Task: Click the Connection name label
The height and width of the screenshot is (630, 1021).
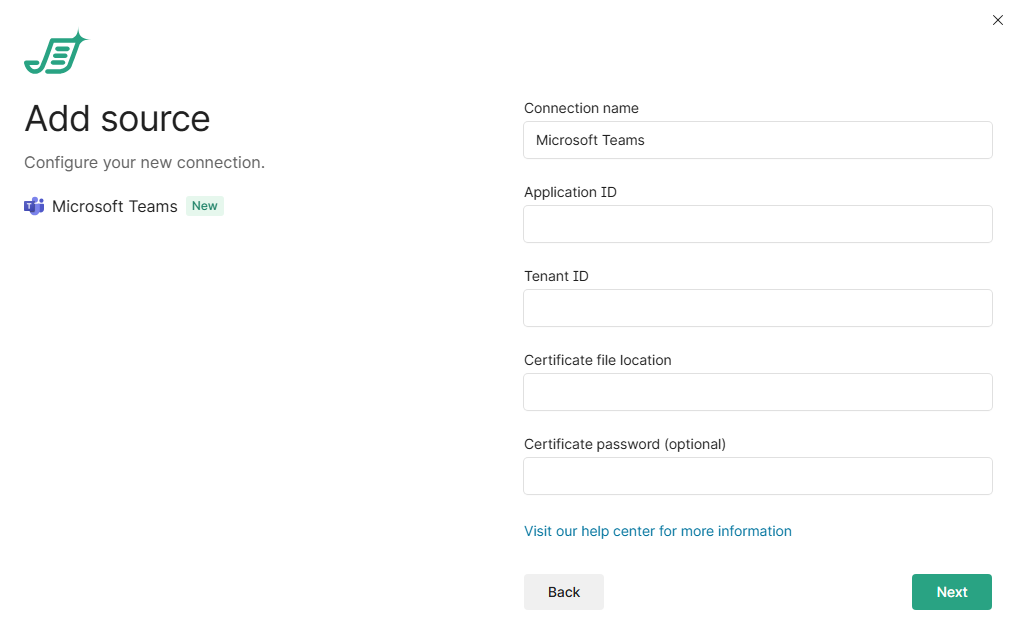Action: (x=581, y=108)
